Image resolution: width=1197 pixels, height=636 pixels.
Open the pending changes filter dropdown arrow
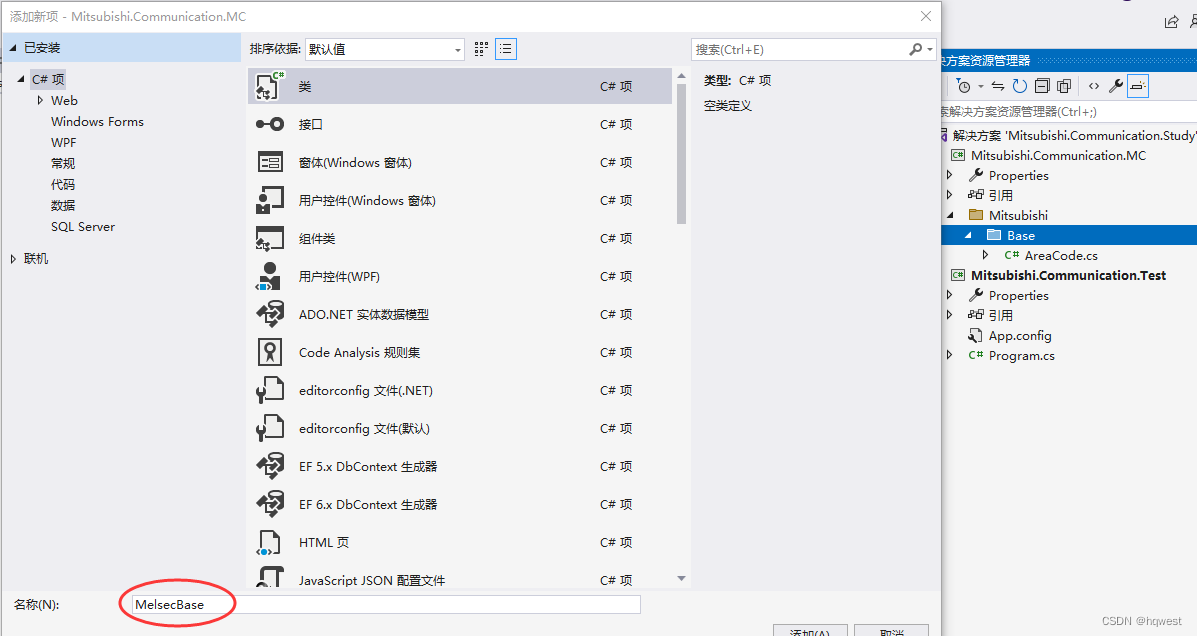click(x=981, y=86)
